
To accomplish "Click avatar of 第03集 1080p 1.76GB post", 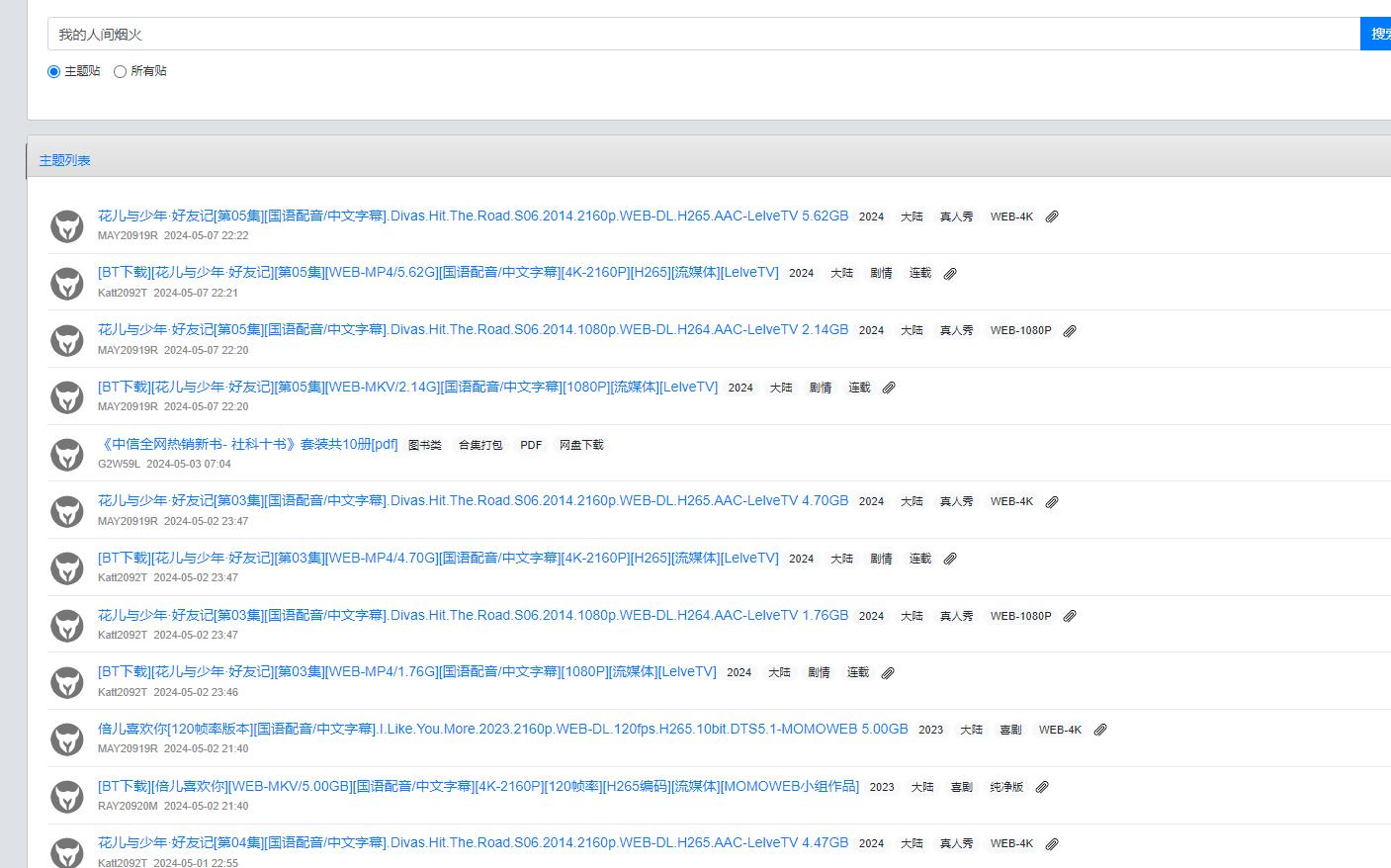I will pyautogui.click(x=67, y=626).
